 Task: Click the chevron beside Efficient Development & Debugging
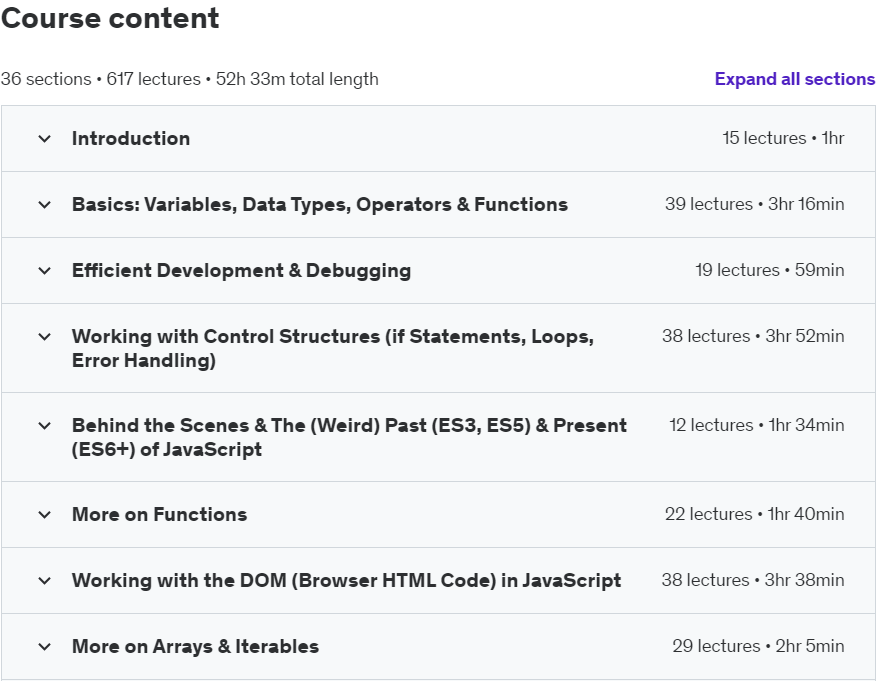pyautogui.click(x=44, y=271)
